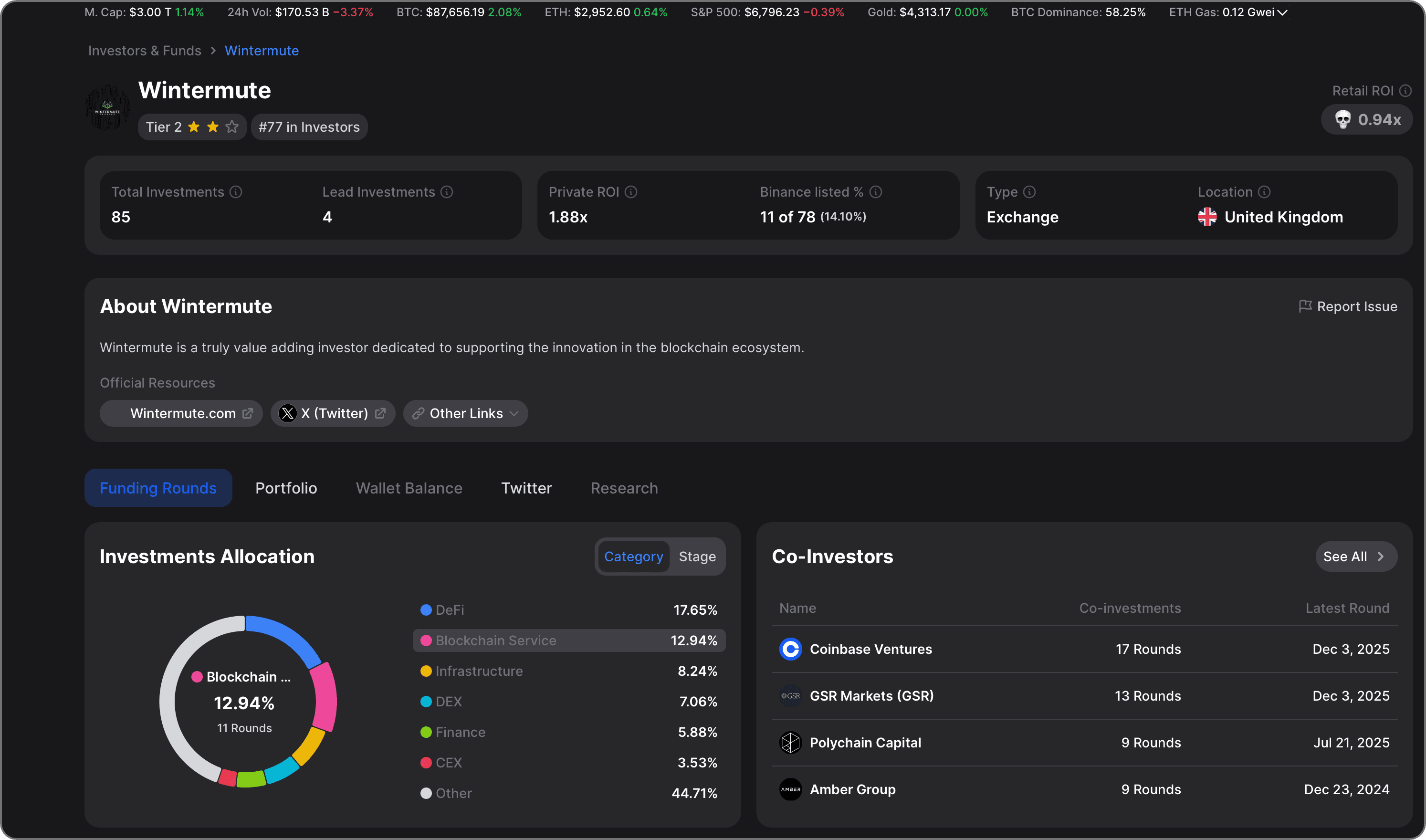Expand the Other Links dropdown
The width and height of the screenshot is (1426, 840).
click(466, 413)
